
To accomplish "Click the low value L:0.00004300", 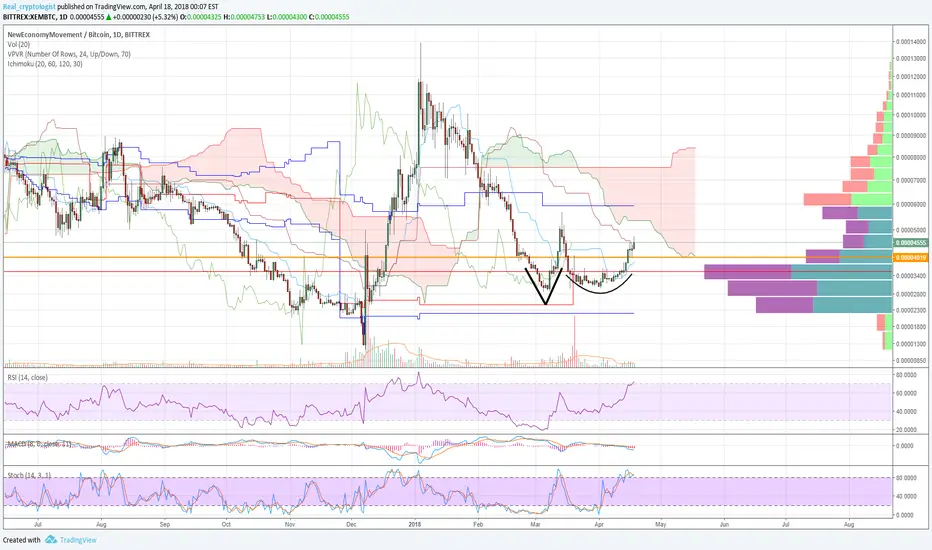I will (x=286, y=17).
